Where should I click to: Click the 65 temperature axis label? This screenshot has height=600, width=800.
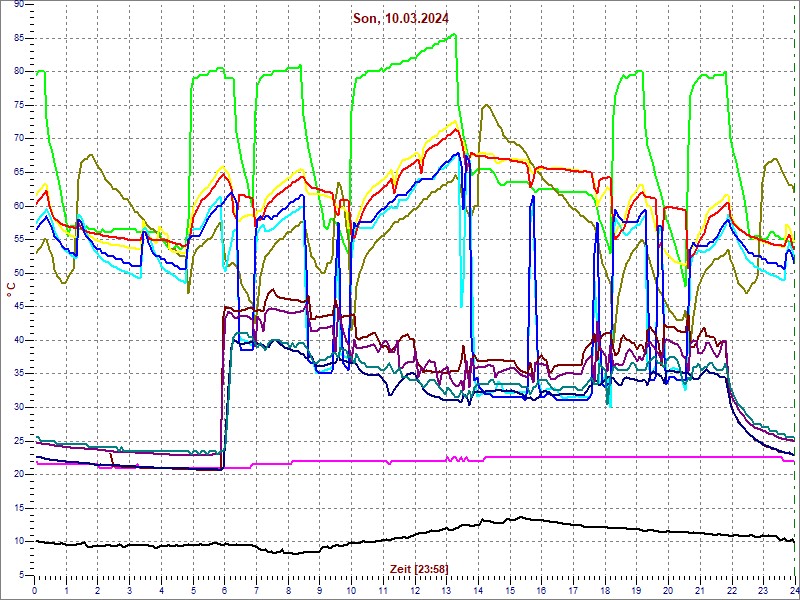click(19, 172)
